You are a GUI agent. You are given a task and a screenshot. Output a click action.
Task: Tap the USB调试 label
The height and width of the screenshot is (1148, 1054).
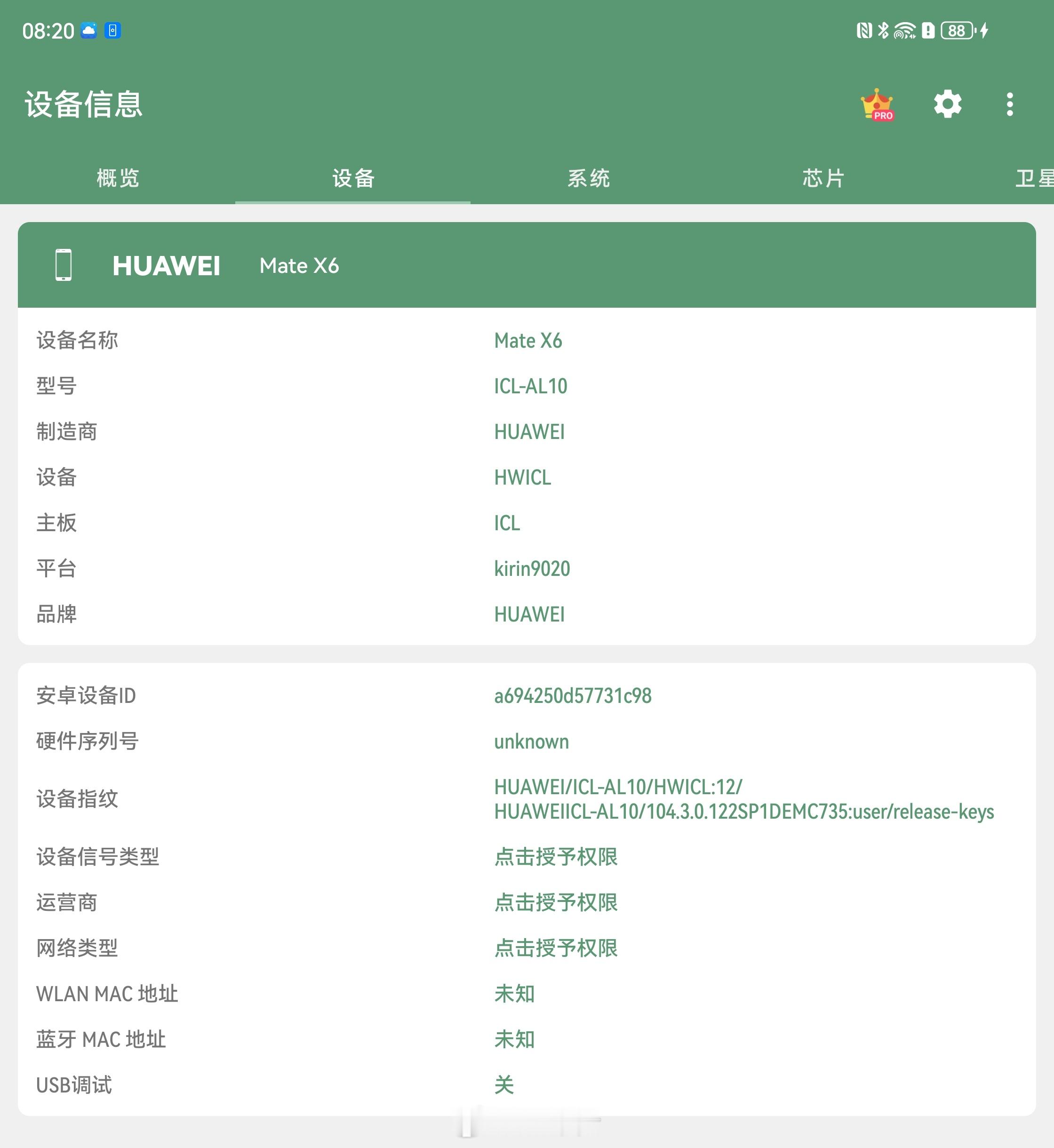pos(74,1084)
